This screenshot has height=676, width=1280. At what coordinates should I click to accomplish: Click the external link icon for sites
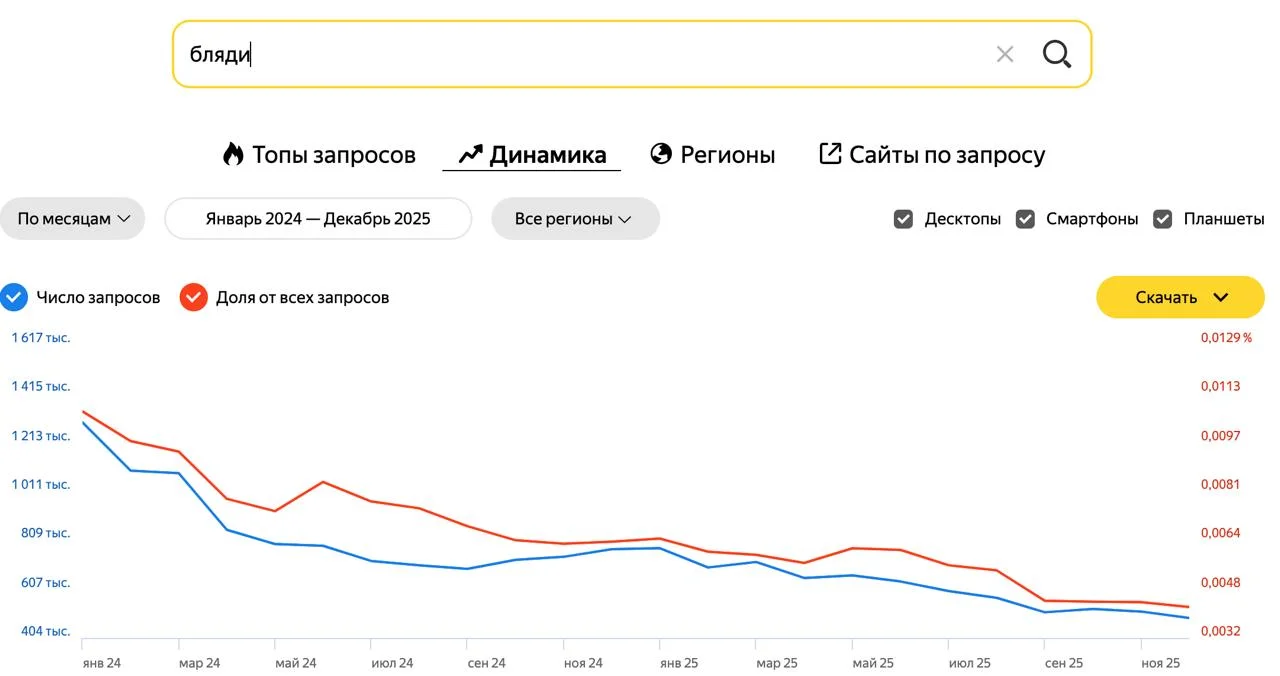click(830, 154)
